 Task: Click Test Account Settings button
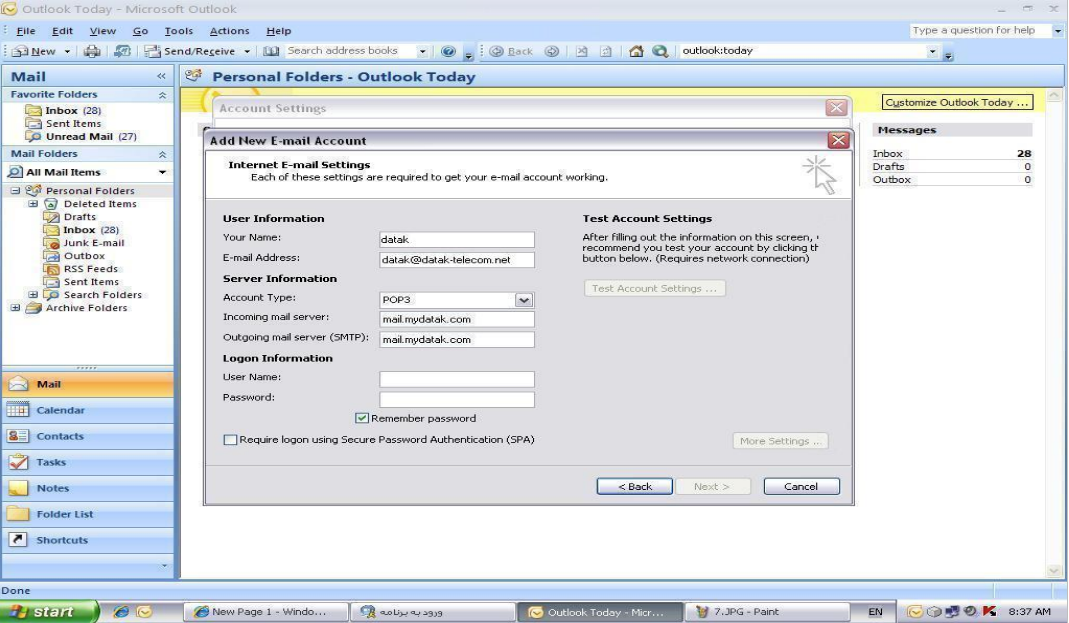pyautogui.click(x=654, y=288)
